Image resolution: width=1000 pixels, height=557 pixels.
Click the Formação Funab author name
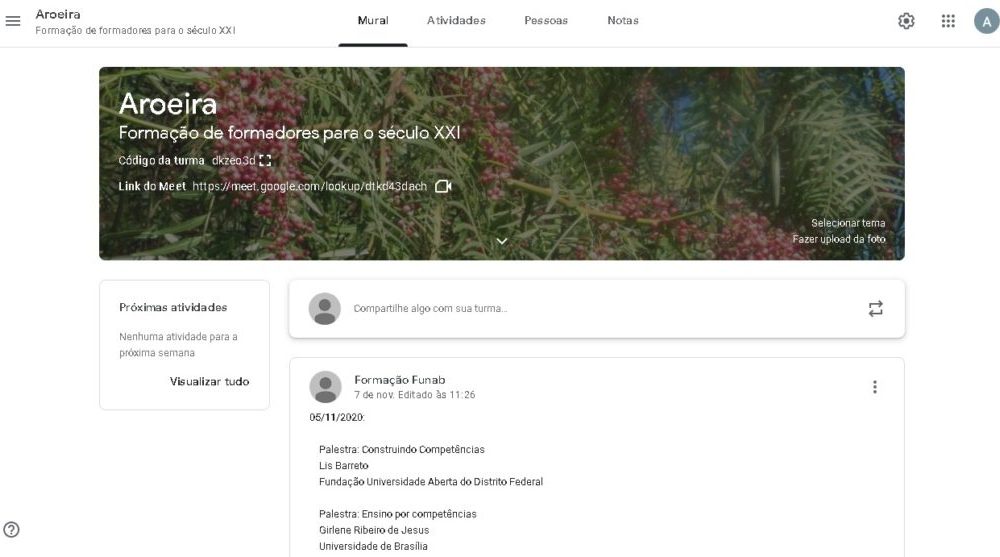pyautogui.click(x=400, y=380)
